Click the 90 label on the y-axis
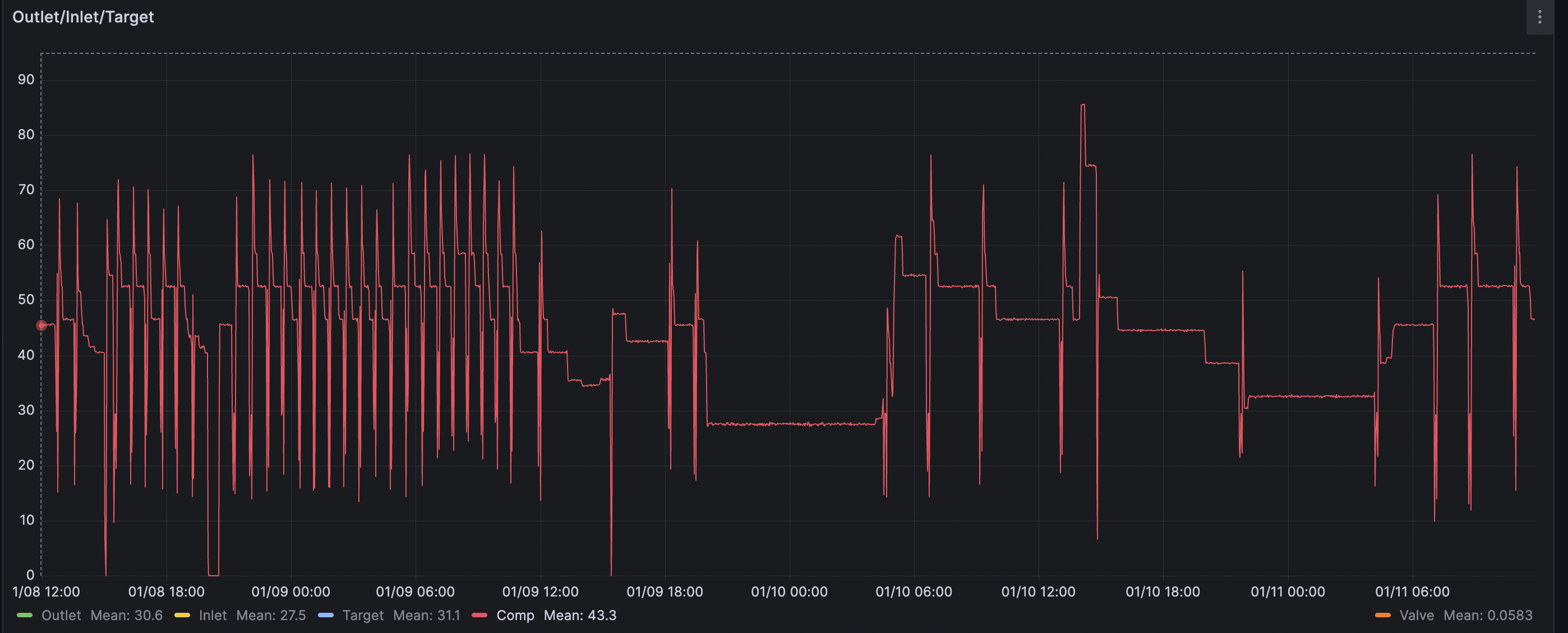Screen dimensions: 1568x633 tap(26, 79)
